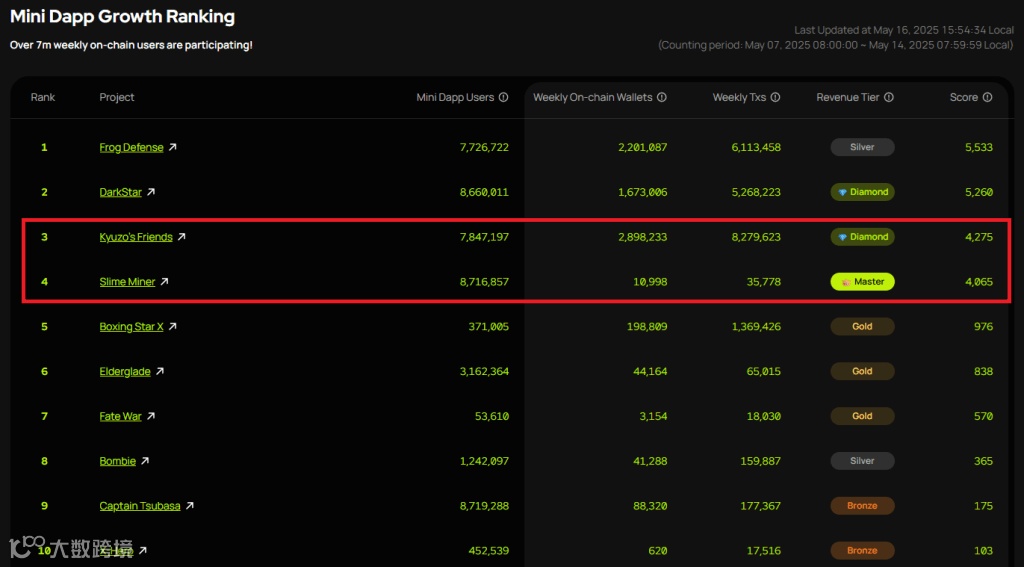Click the Revenue Tier column header
1024x567 pixels.
(848, 97)
